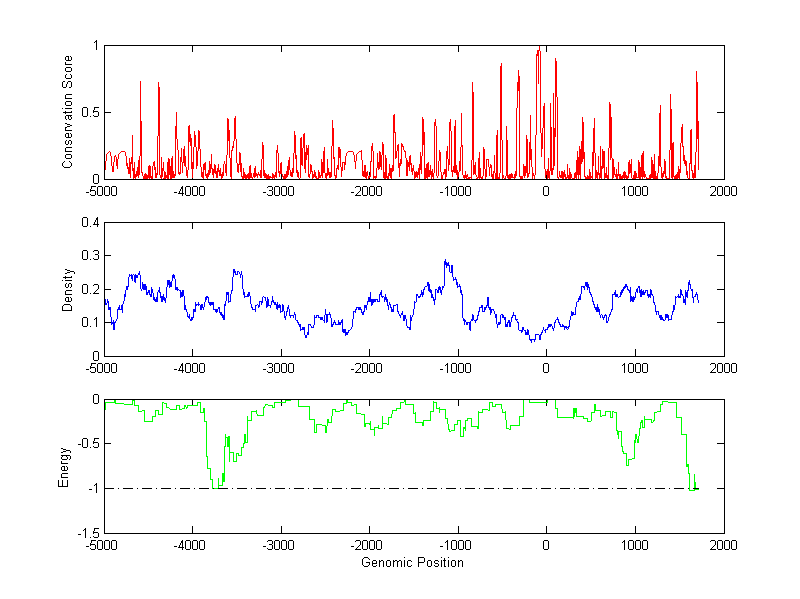This screenshot has height=599, width=800.
Task: Click the Conservation Score y-axis label
Action: pyautogui.click(x=68, y=112)
